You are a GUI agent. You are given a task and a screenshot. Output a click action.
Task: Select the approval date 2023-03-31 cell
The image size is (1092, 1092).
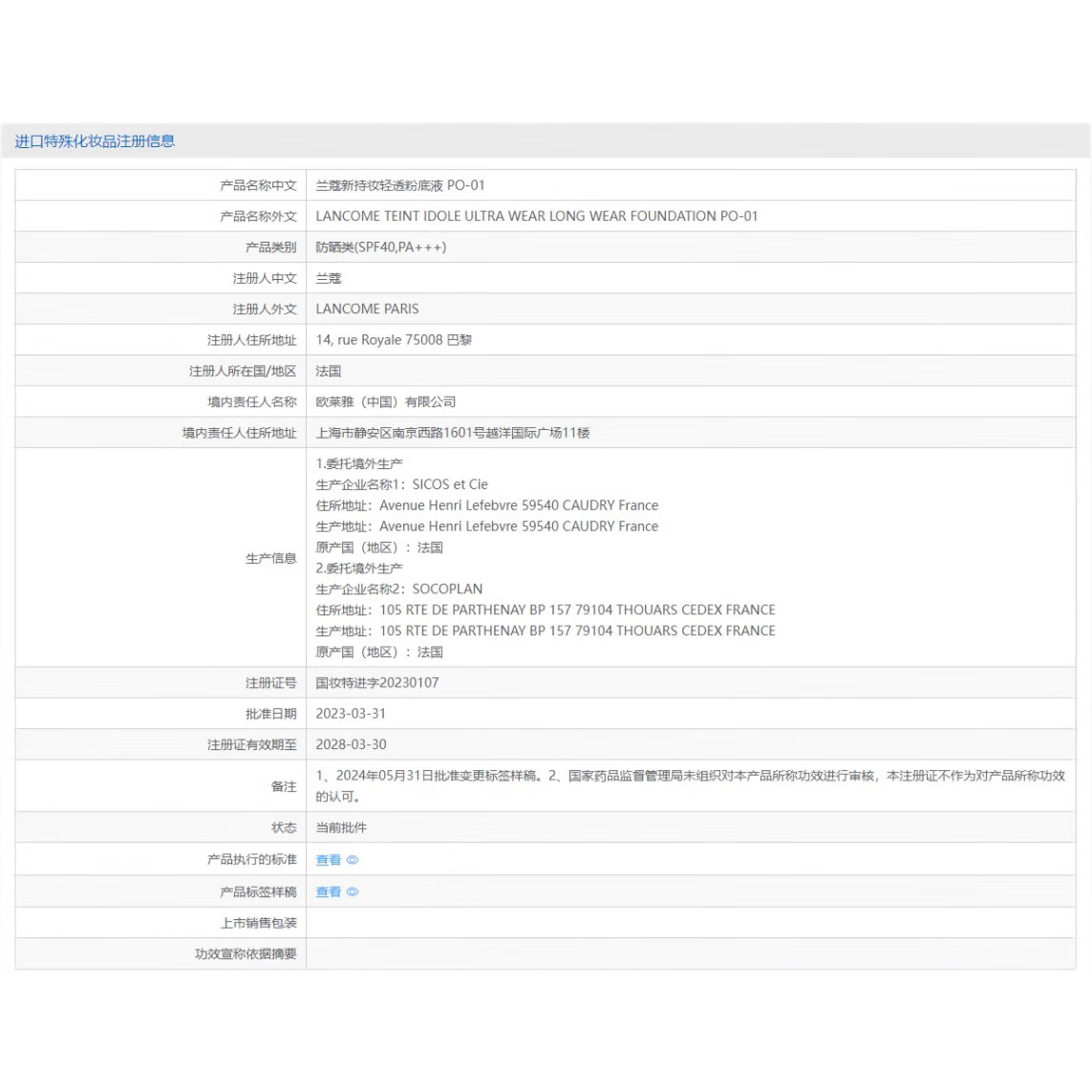350,714
